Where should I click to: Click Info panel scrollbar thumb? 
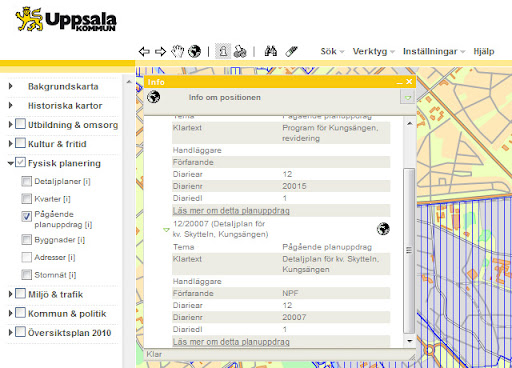pos(409,250)
